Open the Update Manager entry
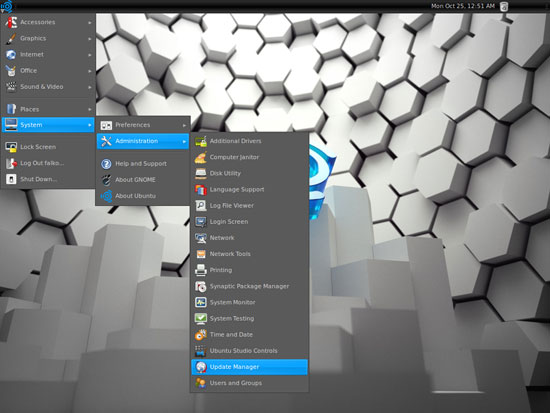Screen dimensions: 550x413 249,367
